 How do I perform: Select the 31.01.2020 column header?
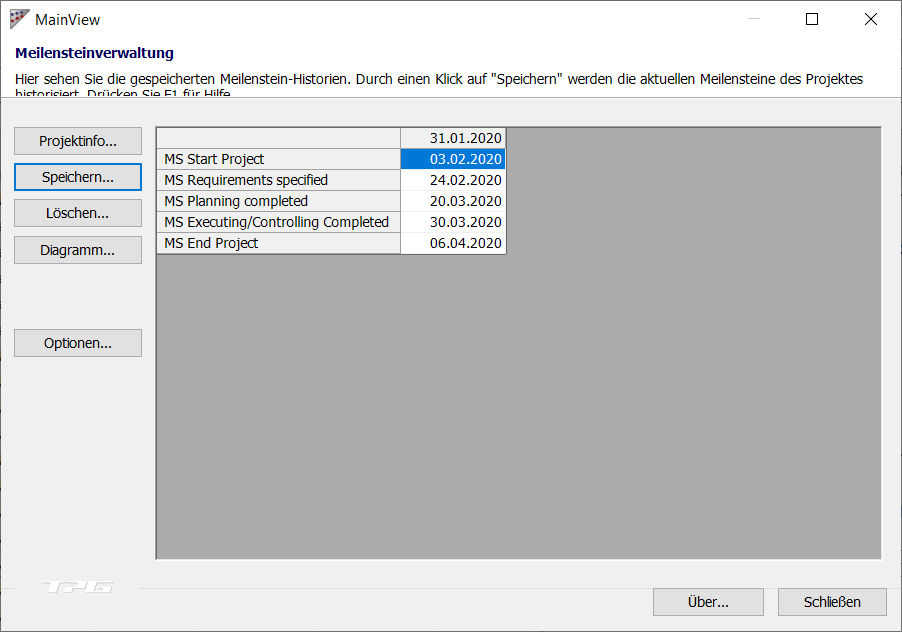click(453, 138)
